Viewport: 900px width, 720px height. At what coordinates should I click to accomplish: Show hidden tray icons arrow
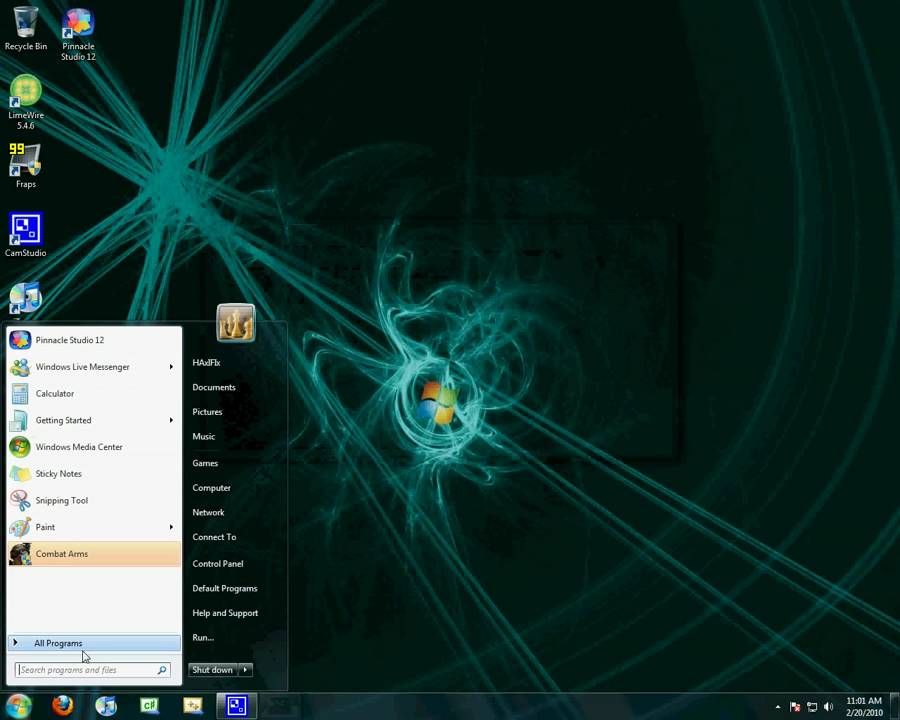pyautogui.click(x=778, y=707)
